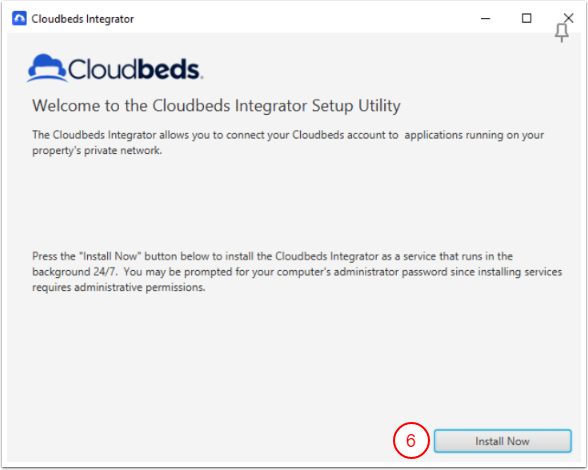Click the red circled number 6 marker

[x=411, y=440]
